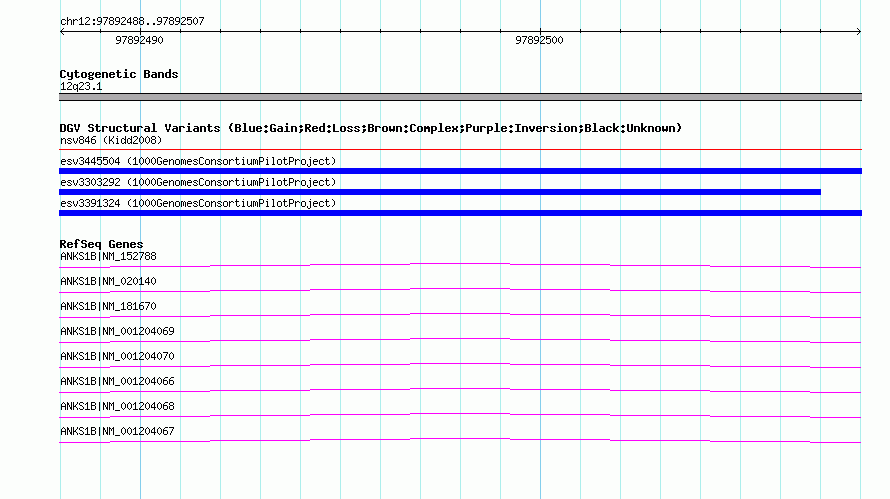
Task: Click the nsv846 (Kidd2008) label
Action: coord(111,140)
